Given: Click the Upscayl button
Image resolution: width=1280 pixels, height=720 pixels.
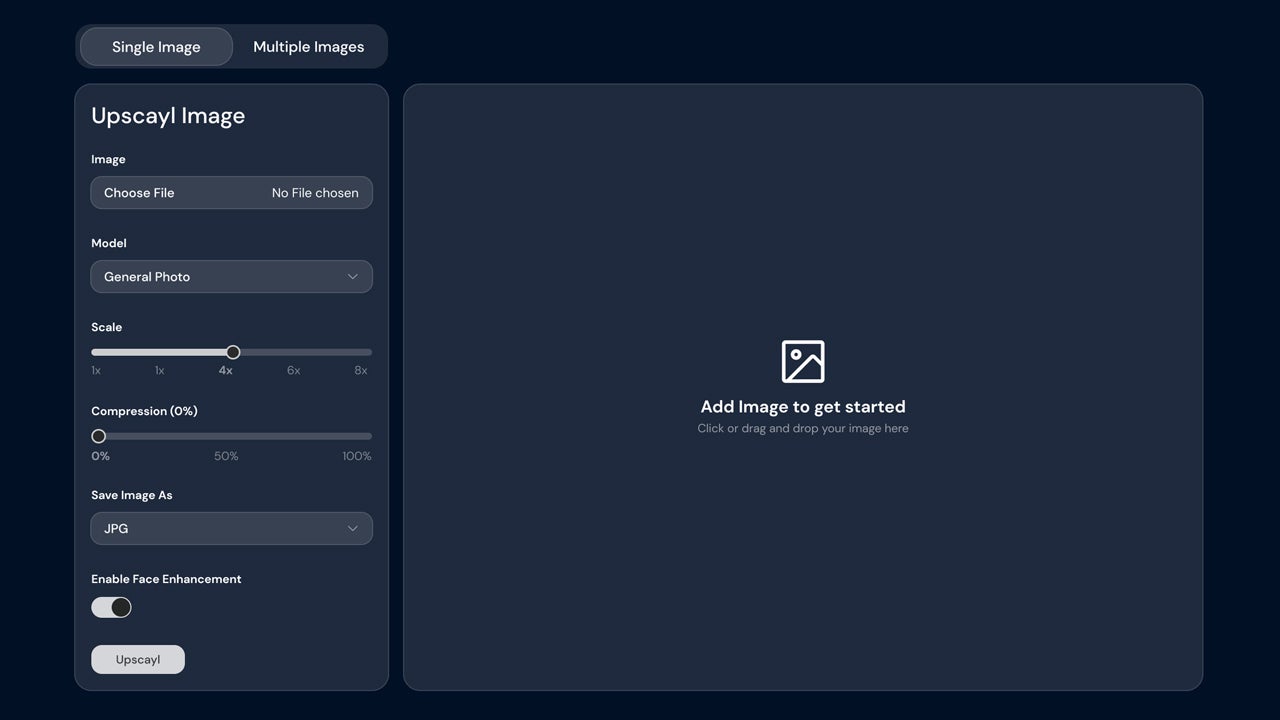Looking at the screenshot, I should (x=138, y=660).
